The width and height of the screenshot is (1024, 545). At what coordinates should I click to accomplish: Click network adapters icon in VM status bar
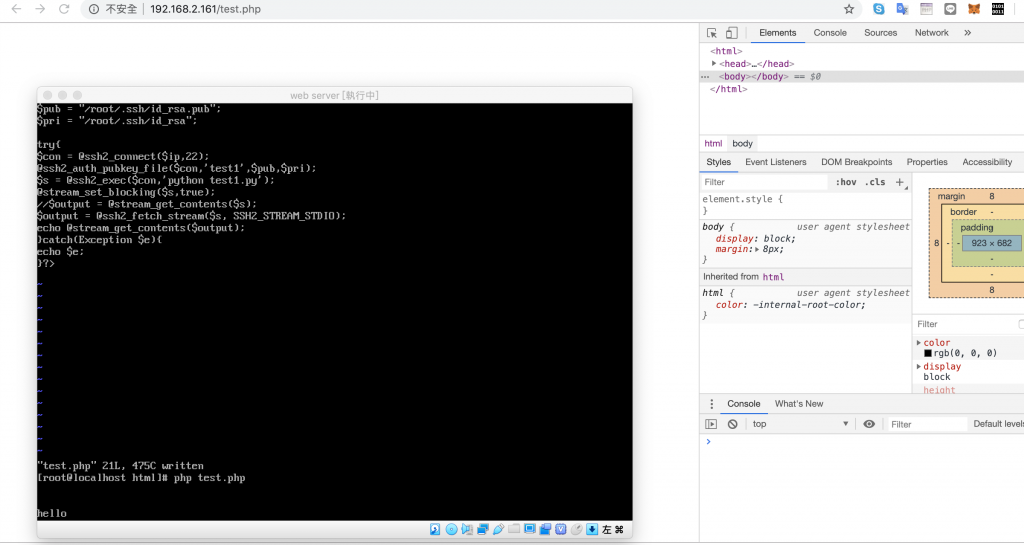(483, 529)
